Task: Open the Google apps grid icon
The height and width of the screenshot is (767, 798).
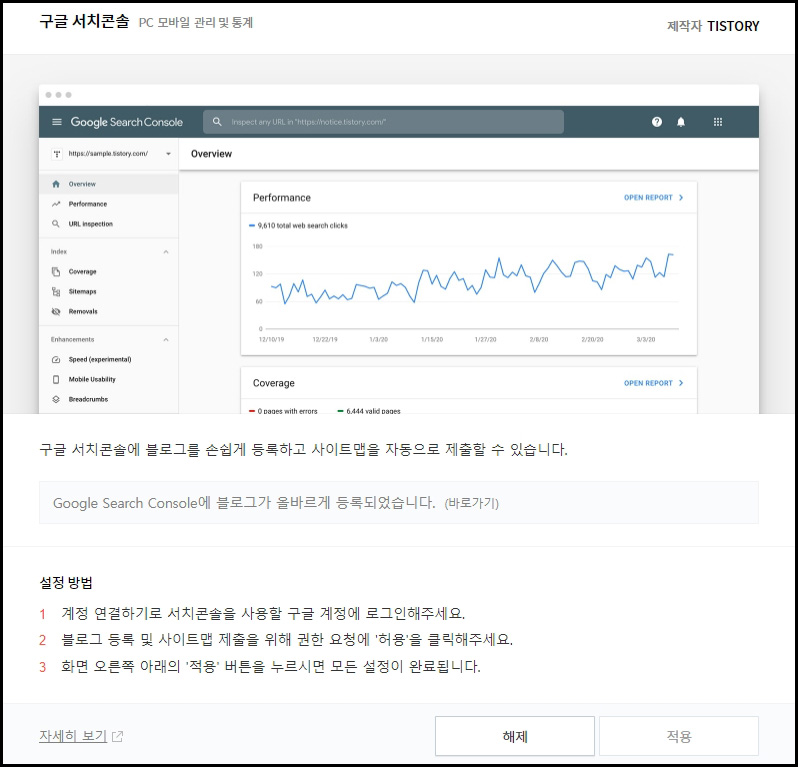Action: pyautogui.click(x=718, y=122)
